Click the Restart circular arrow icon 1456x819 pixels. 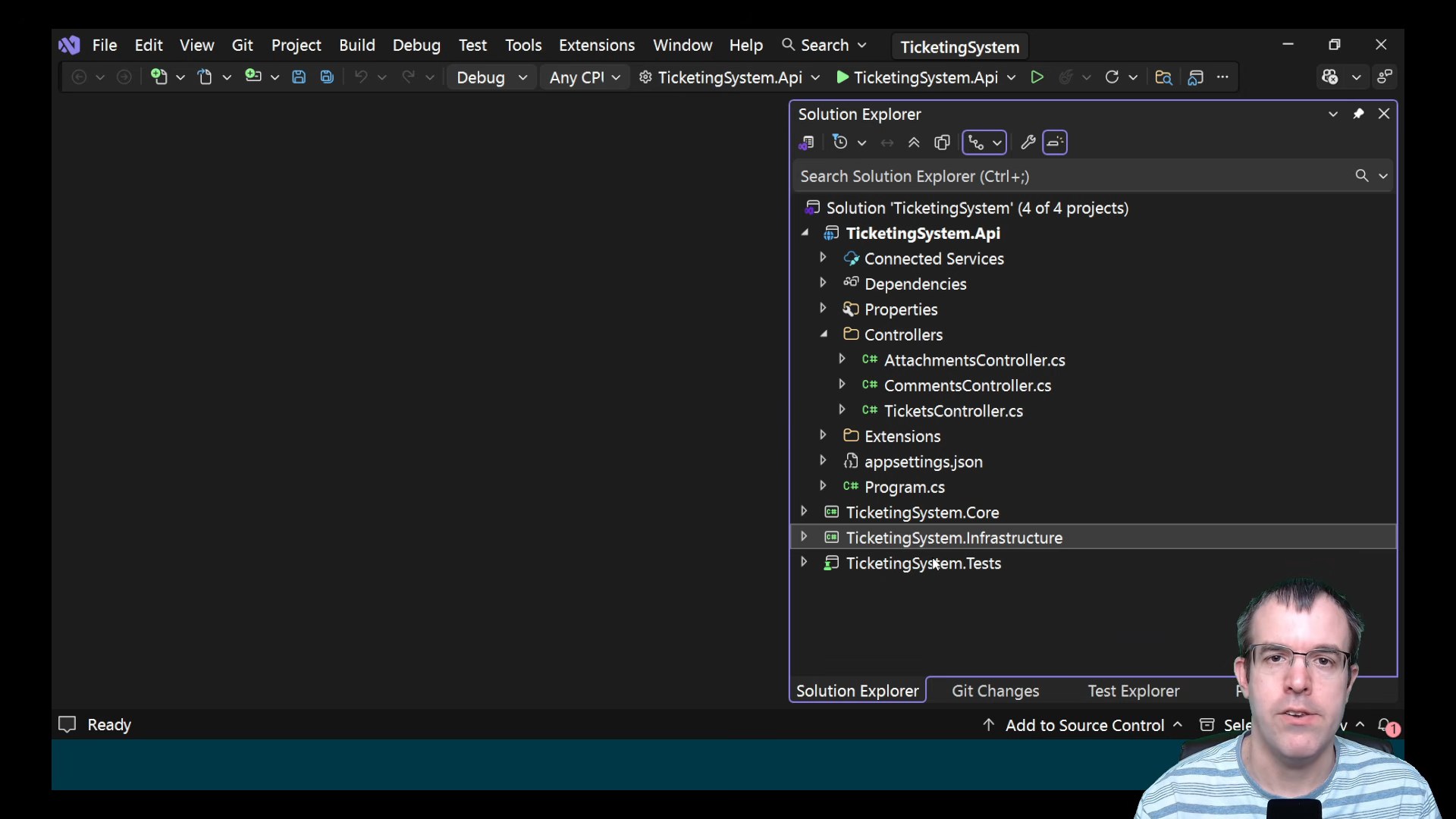point(1112,77)
